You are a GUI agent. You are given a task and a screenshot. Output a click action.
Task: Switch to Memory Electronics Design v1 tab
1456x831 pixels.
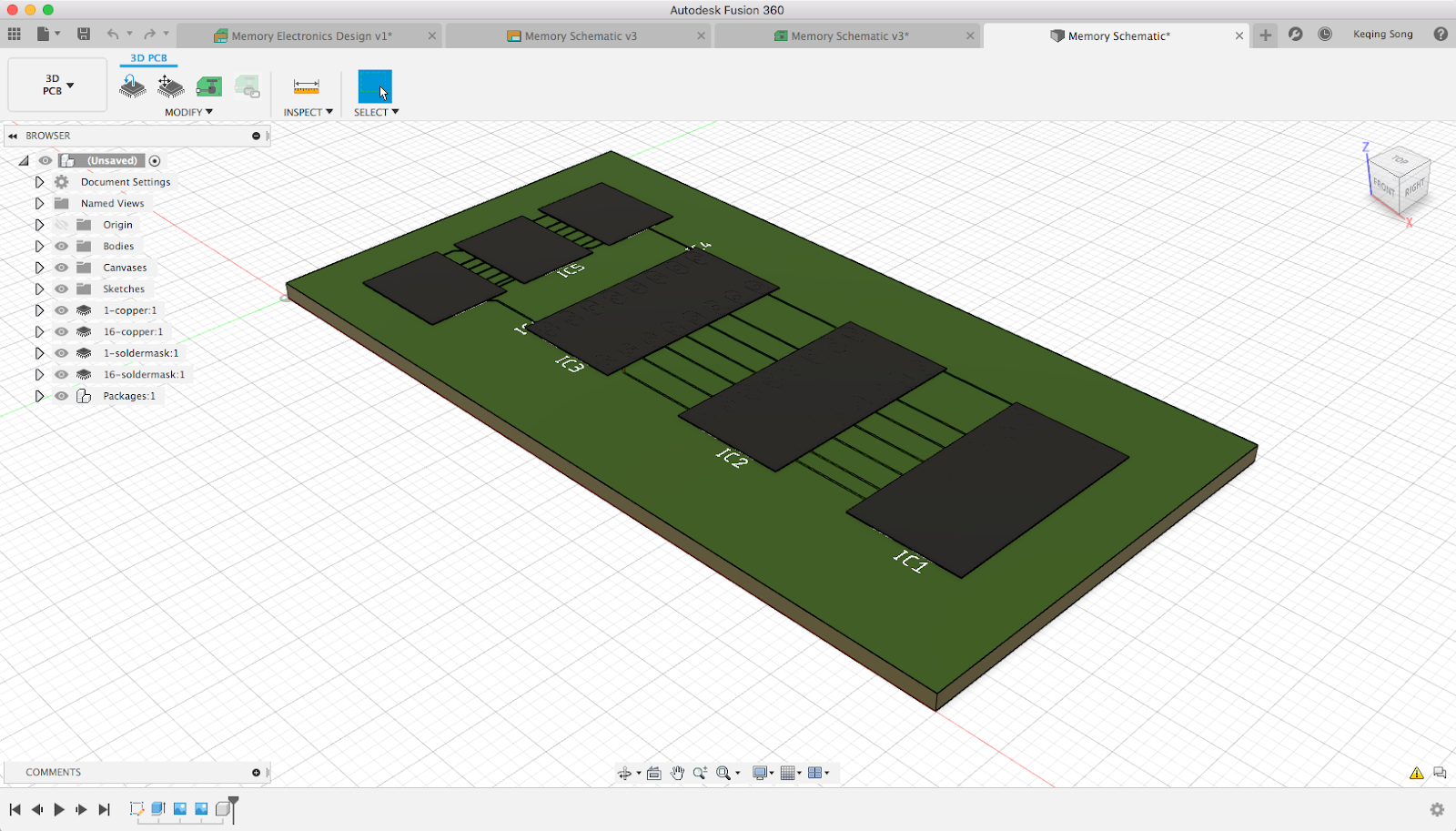point(311,36)
